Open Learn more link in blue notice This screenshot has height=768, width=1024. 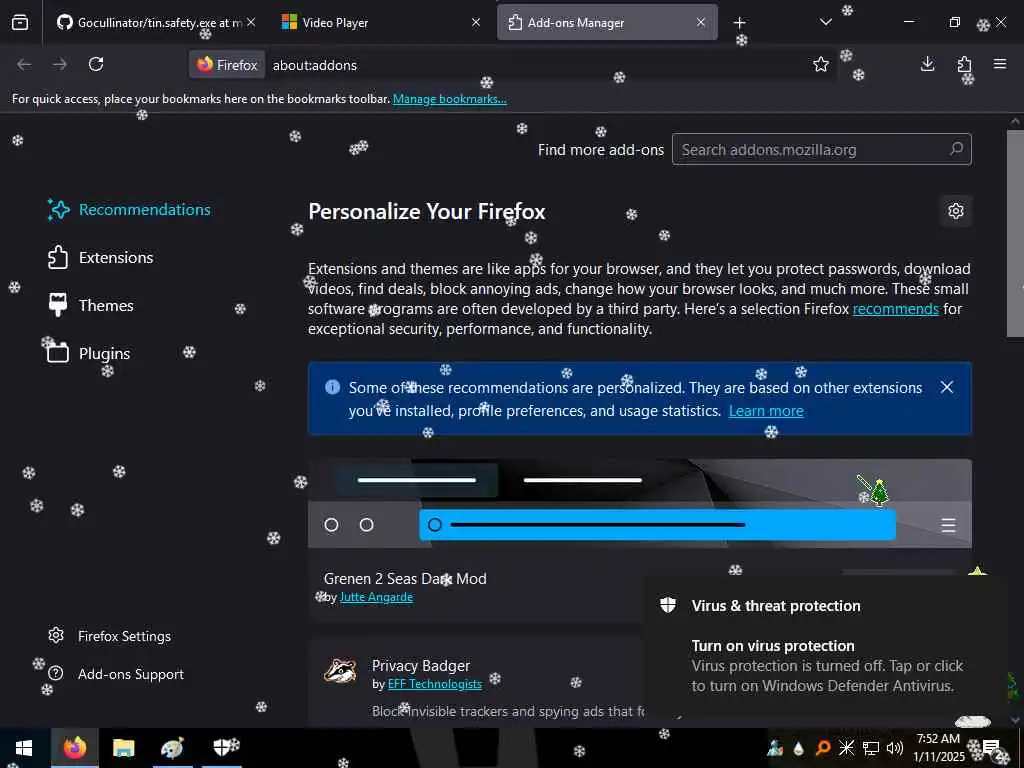click(x=766, y=411)
